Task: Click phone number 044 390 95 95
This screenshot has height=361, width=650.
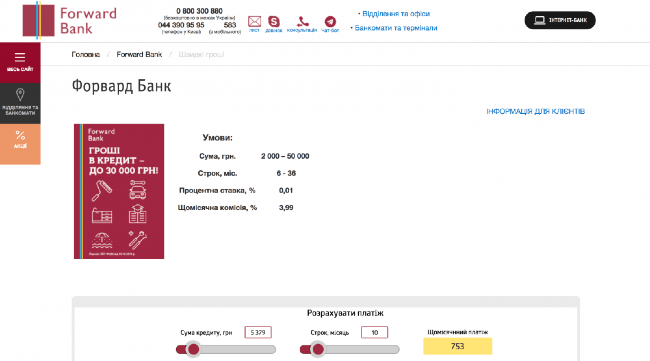Action: [x=181, y=25]
